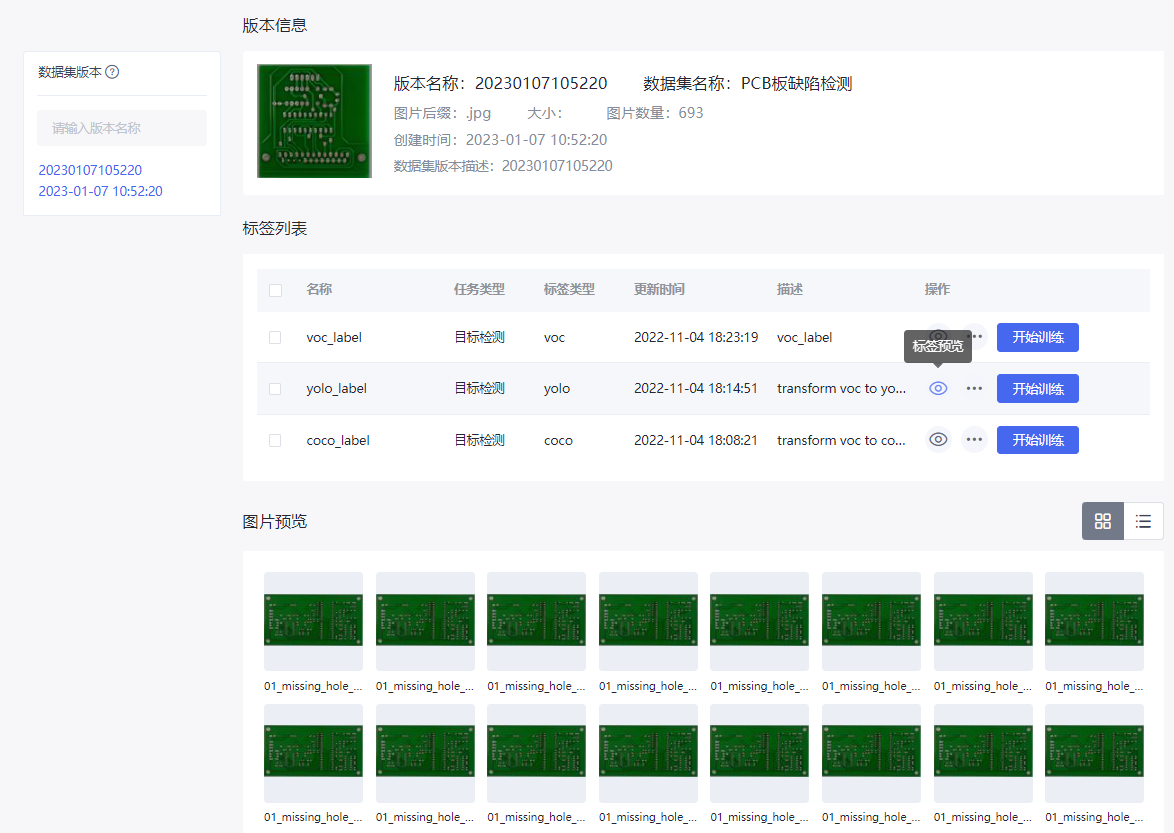1174x833 pixels.
Task: Toggle select-all checkbox in table header
Action: point(275,290)
